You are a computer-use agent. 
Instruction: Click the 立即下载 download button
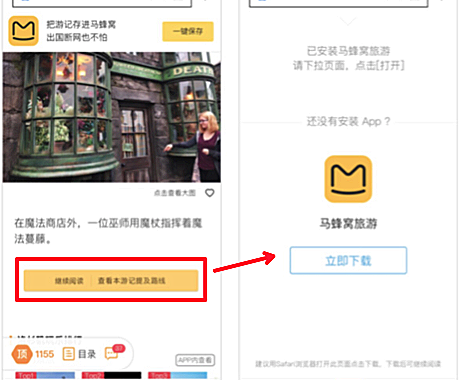click(x=348, y=260)
